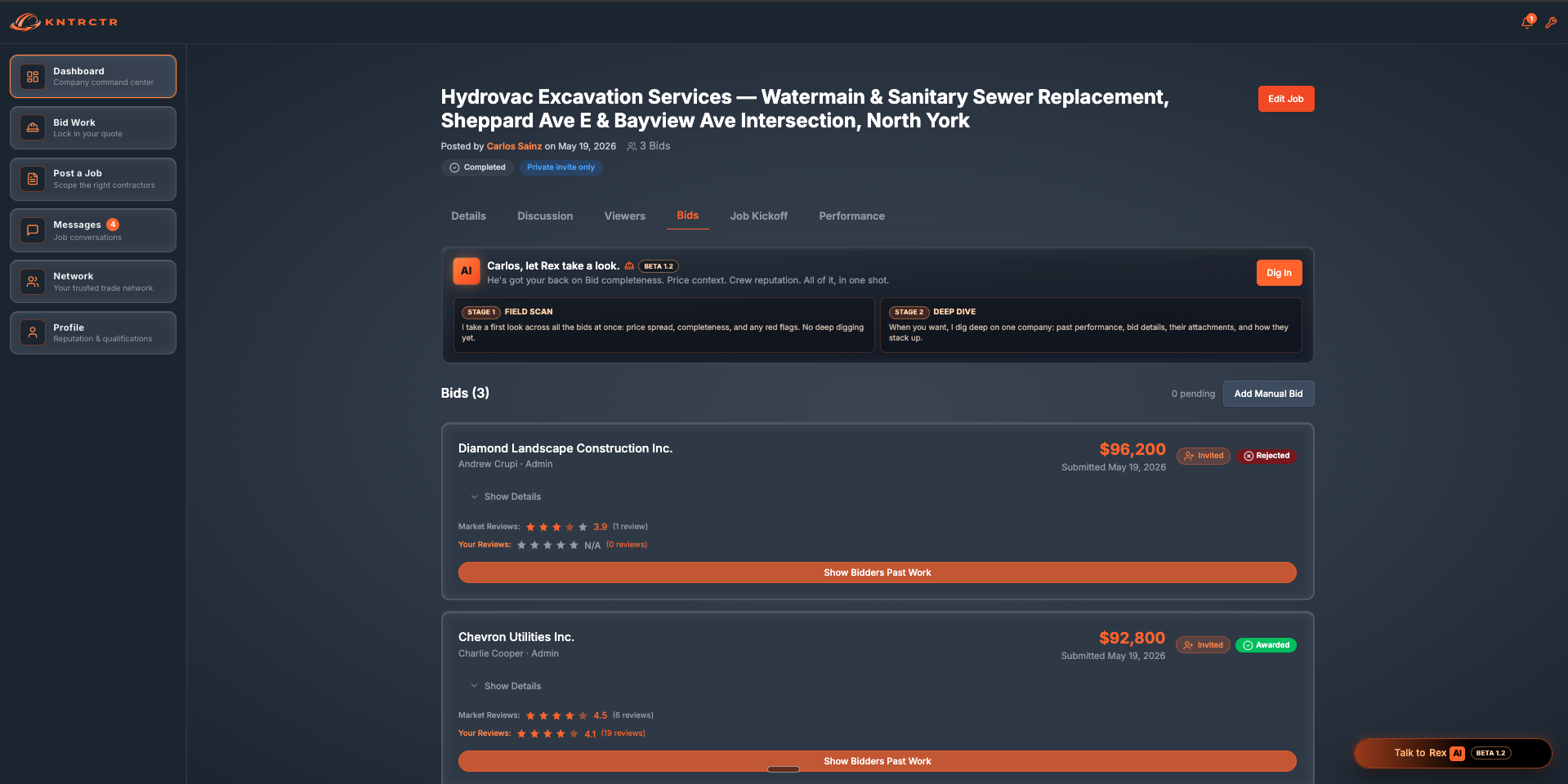Click the 0 pending label
Screen dimensions: 1568x784
[x=1193, y=394]
